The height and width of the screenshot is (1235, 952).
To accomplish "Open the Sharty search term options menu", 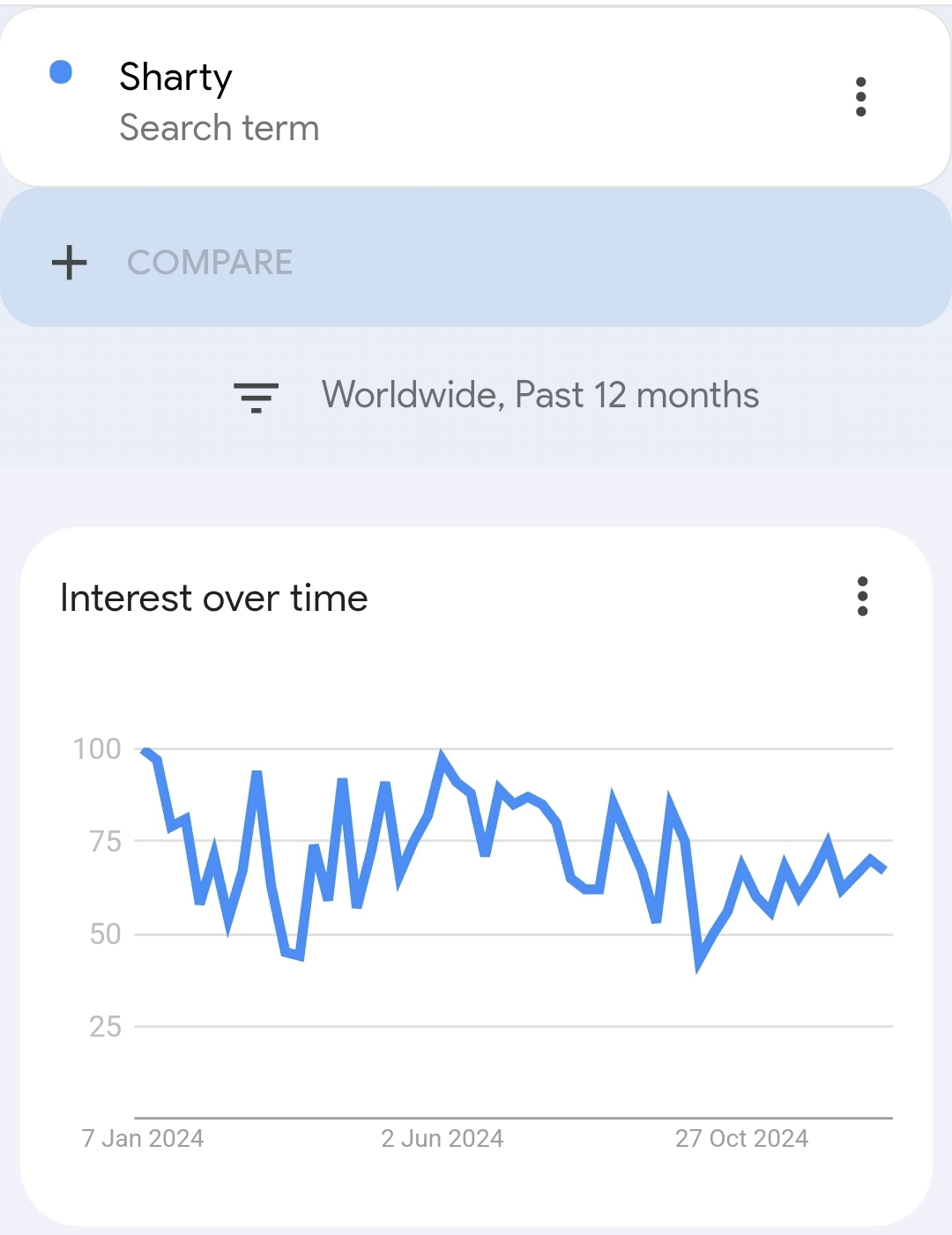I will click(x=860, y=97).
